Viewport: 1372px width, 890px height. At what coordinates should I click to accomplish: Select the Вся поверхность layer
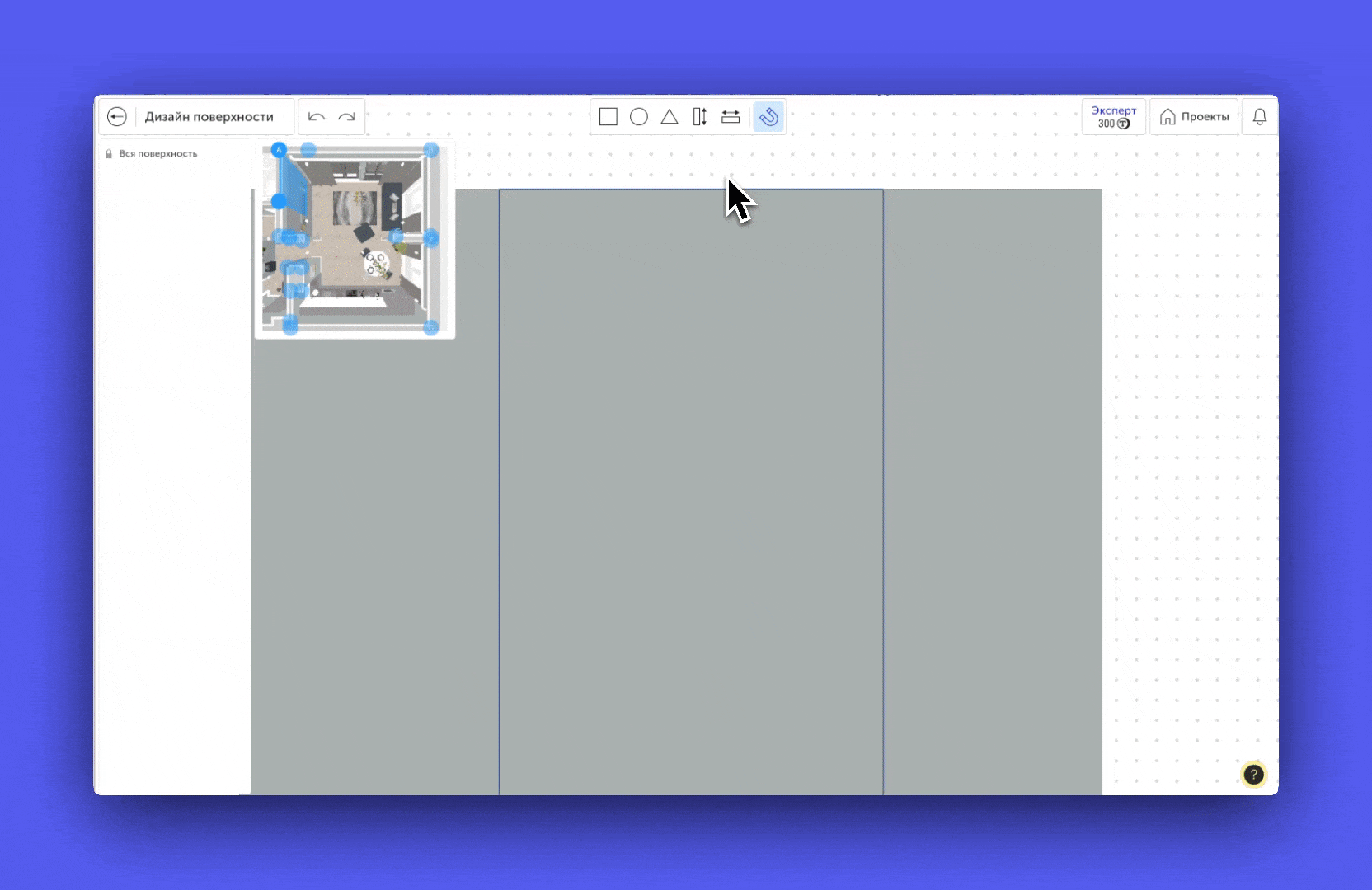(158, 154)
